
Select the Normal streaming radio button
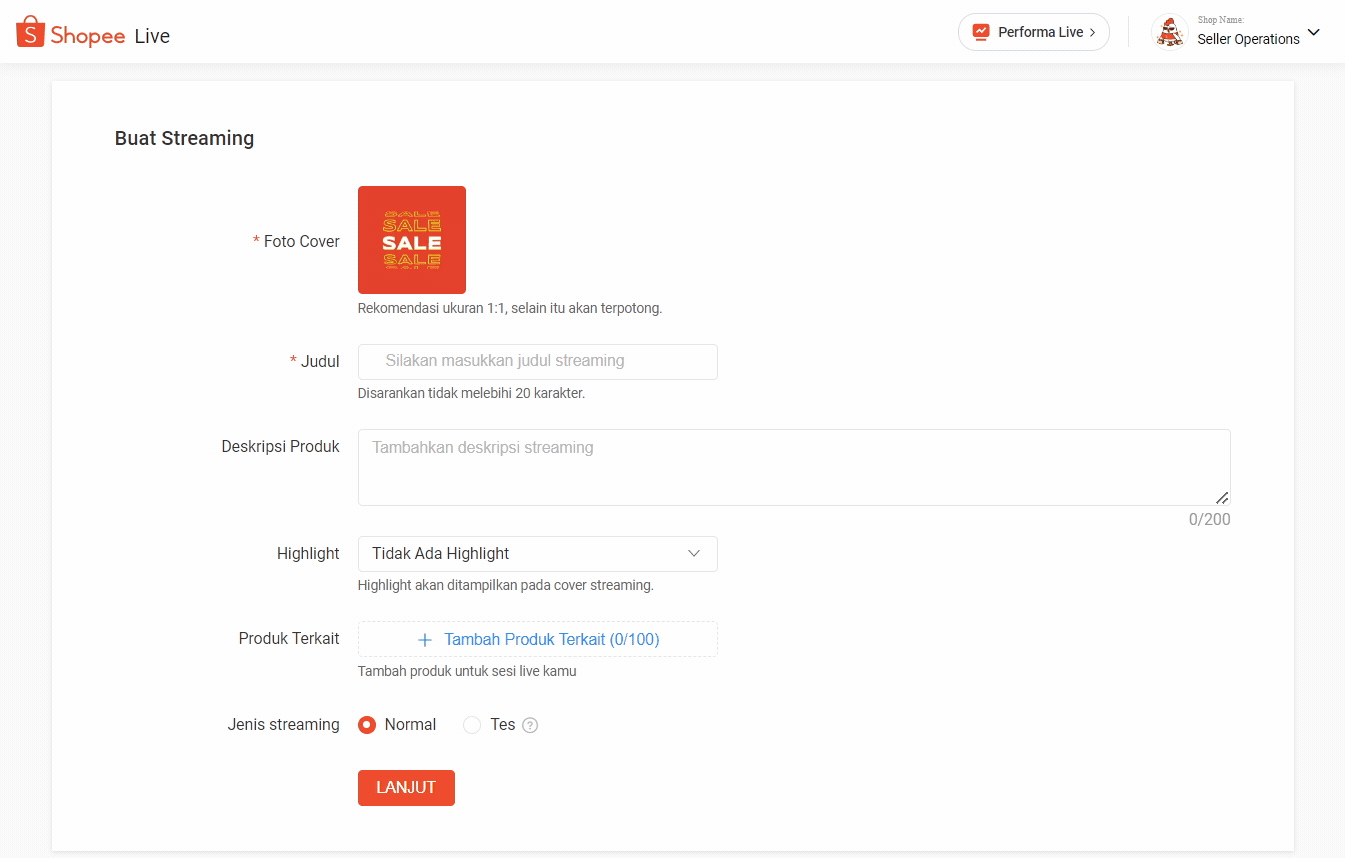367,725
